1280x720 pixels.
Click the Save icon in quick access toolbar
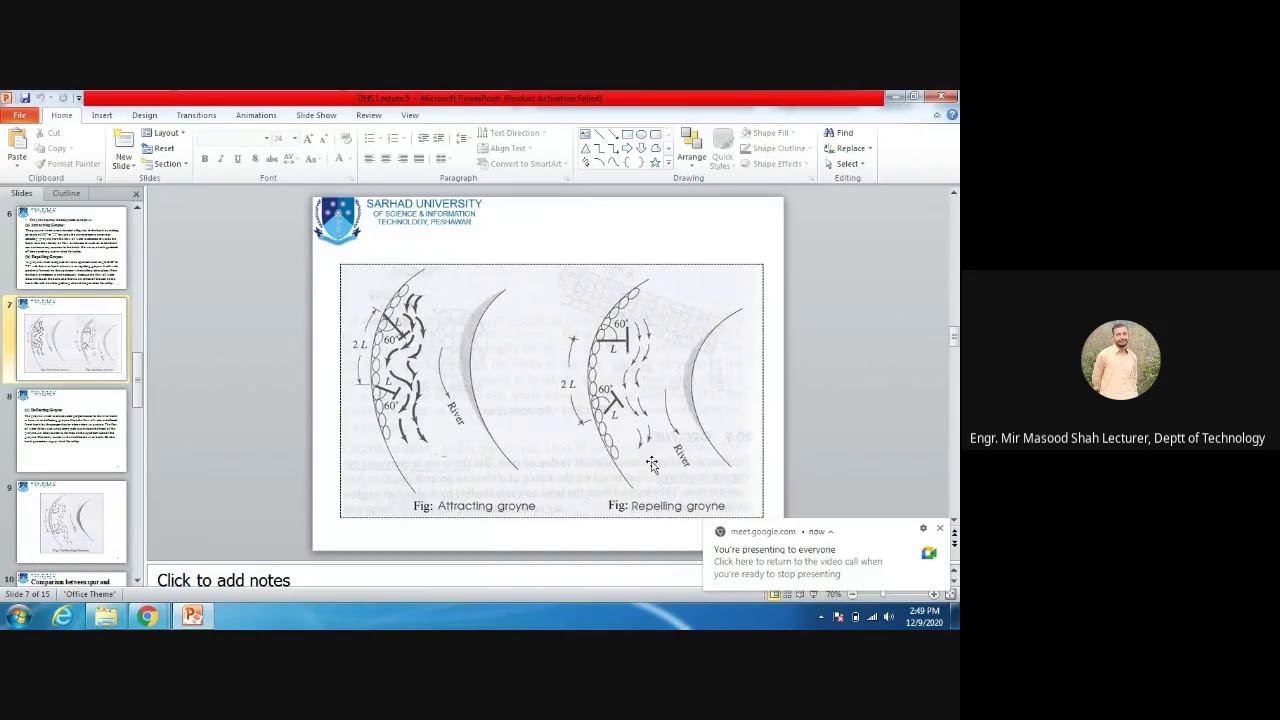(24, 98)
